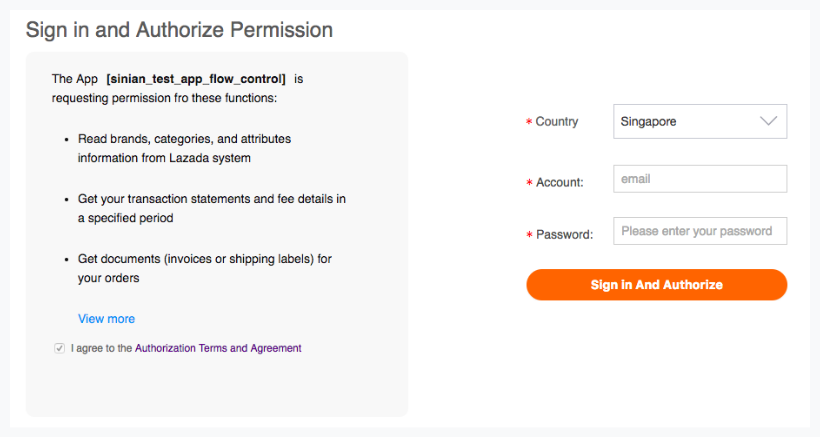This screenshot has width=820, height=437.
Task: Click the Account field label
Action: coord(560,182)
